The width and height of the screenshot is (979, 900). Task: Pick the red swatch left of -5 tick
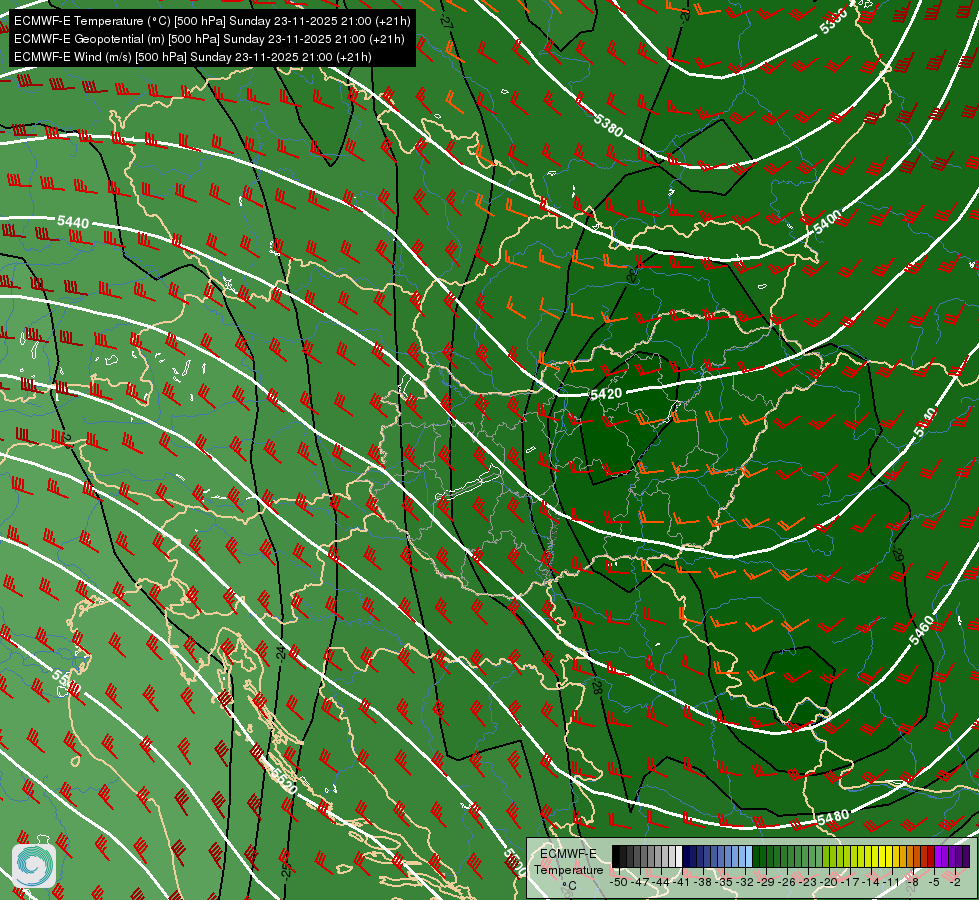coord(932,856)
